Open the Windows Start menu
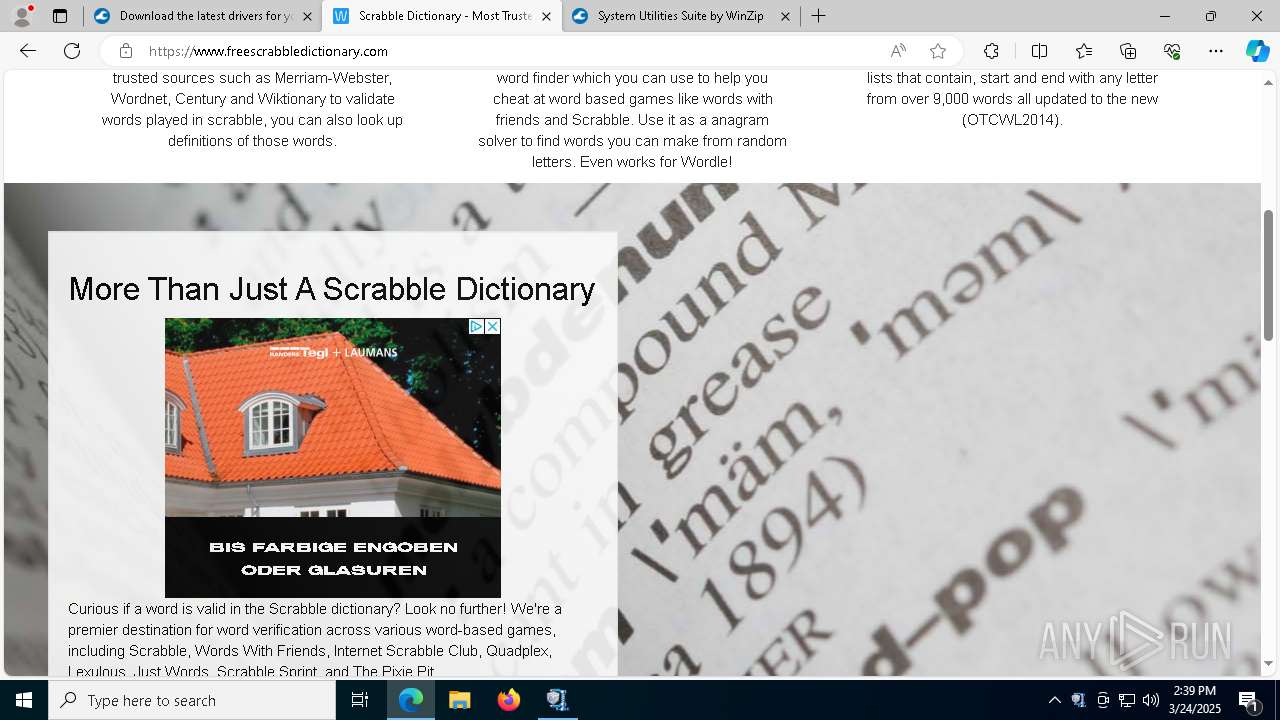The width and height of the screenshot is (1280, 720). pyautogui.click(x=24, y=700)
